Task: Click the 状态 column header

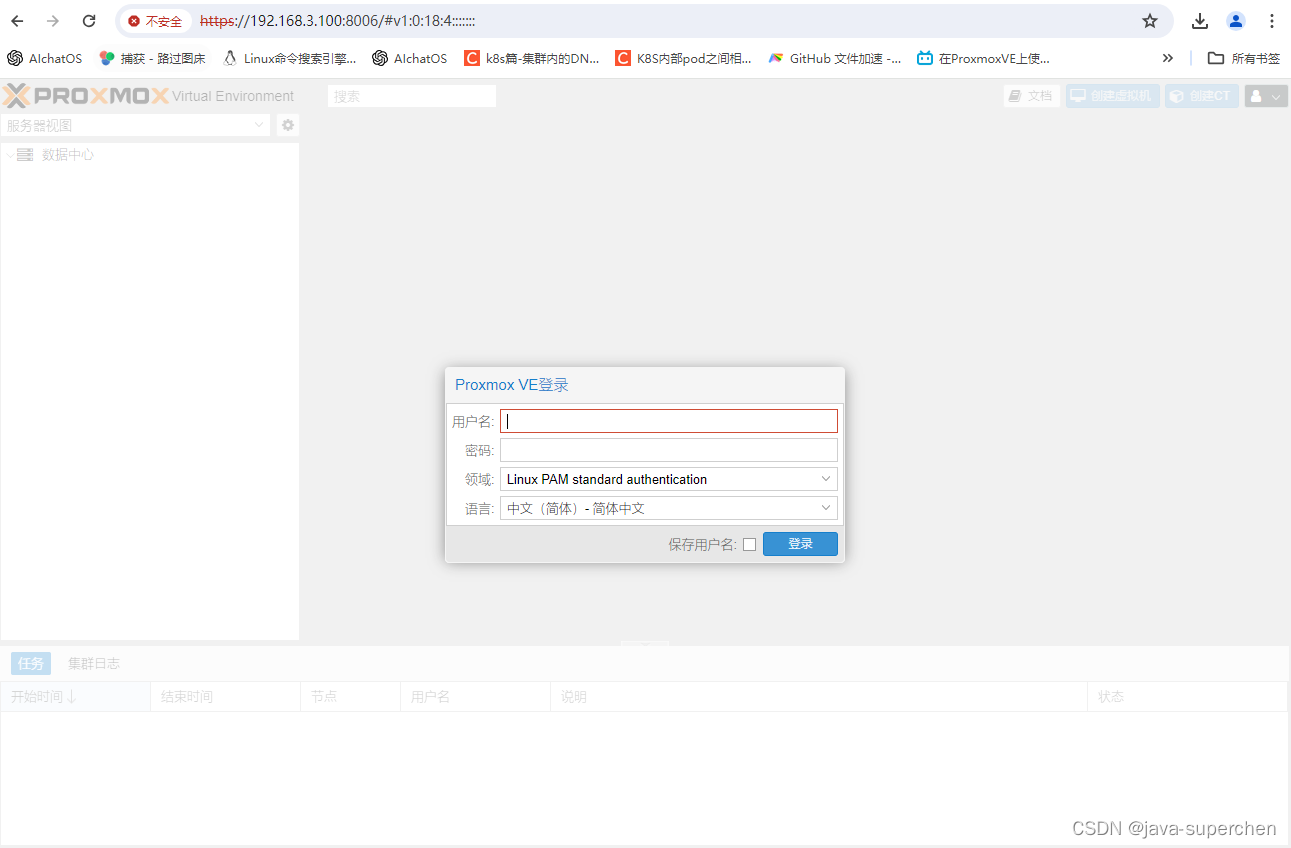Action: pyautogui.click(x=1187, y=697)
